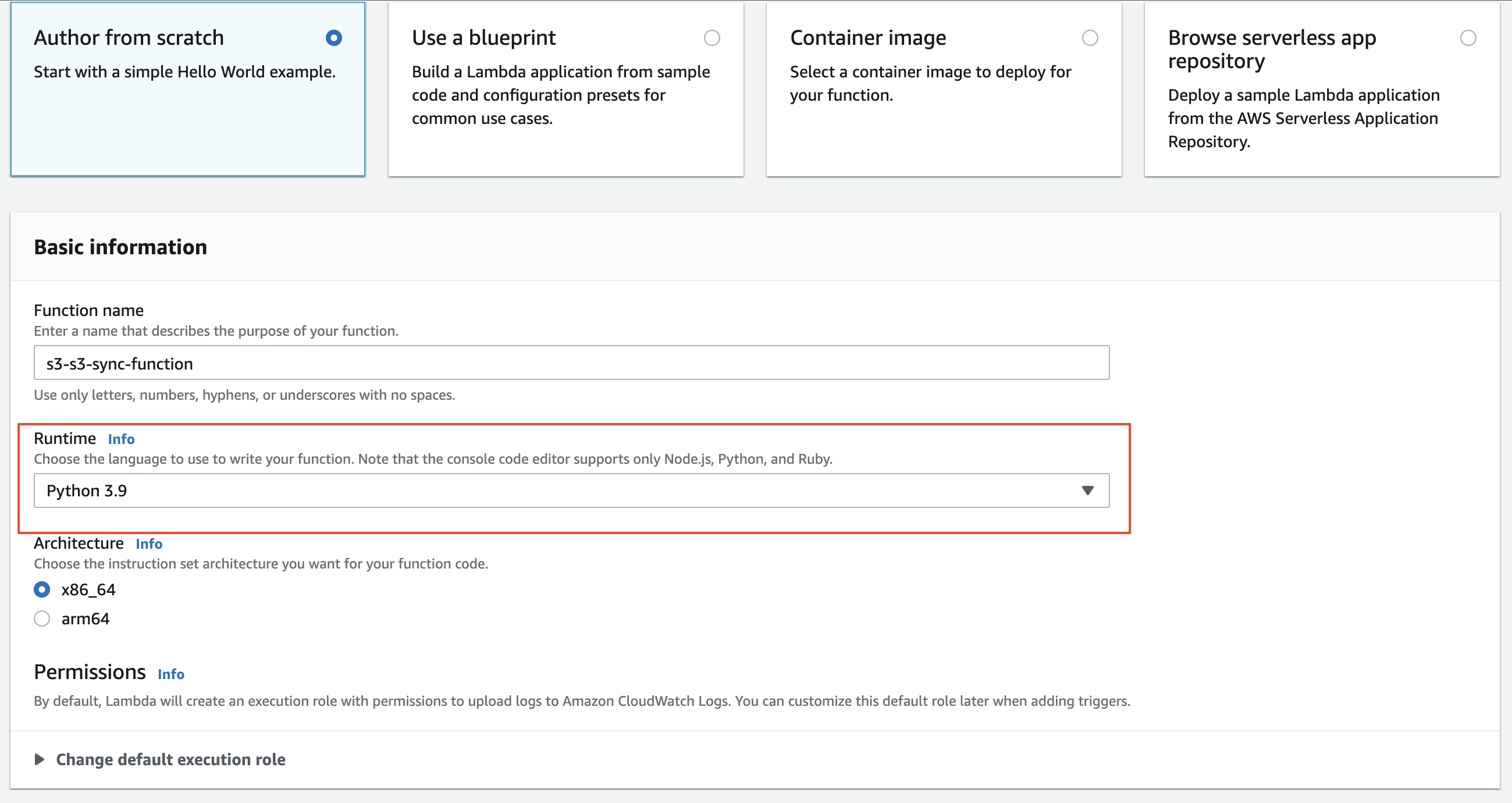
Task: Keep Author from scratch selected
Action: pyautogui.click(x=333, y=38)
